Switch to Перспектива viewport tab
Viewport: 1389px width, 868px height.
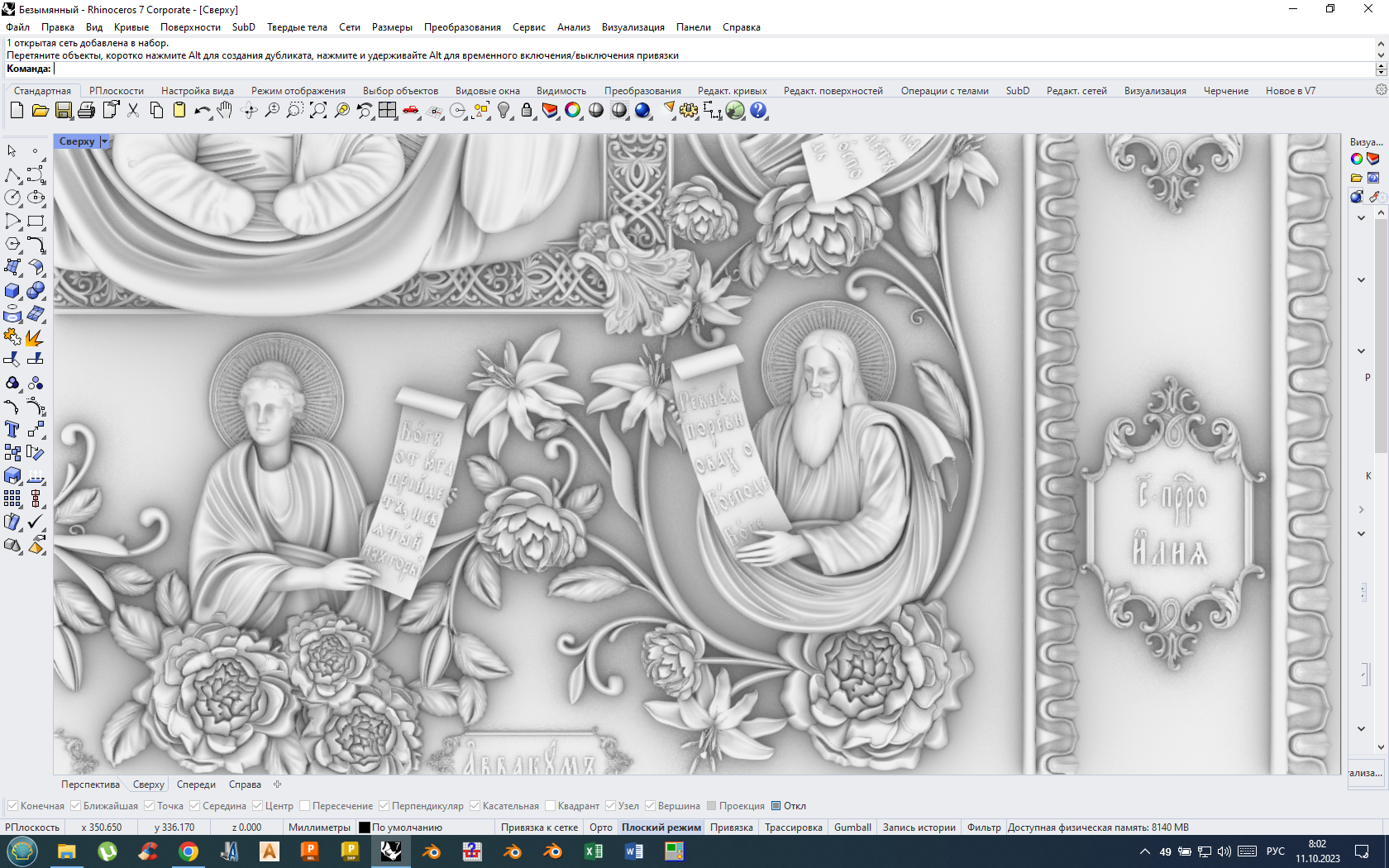[x=90, y=785]
